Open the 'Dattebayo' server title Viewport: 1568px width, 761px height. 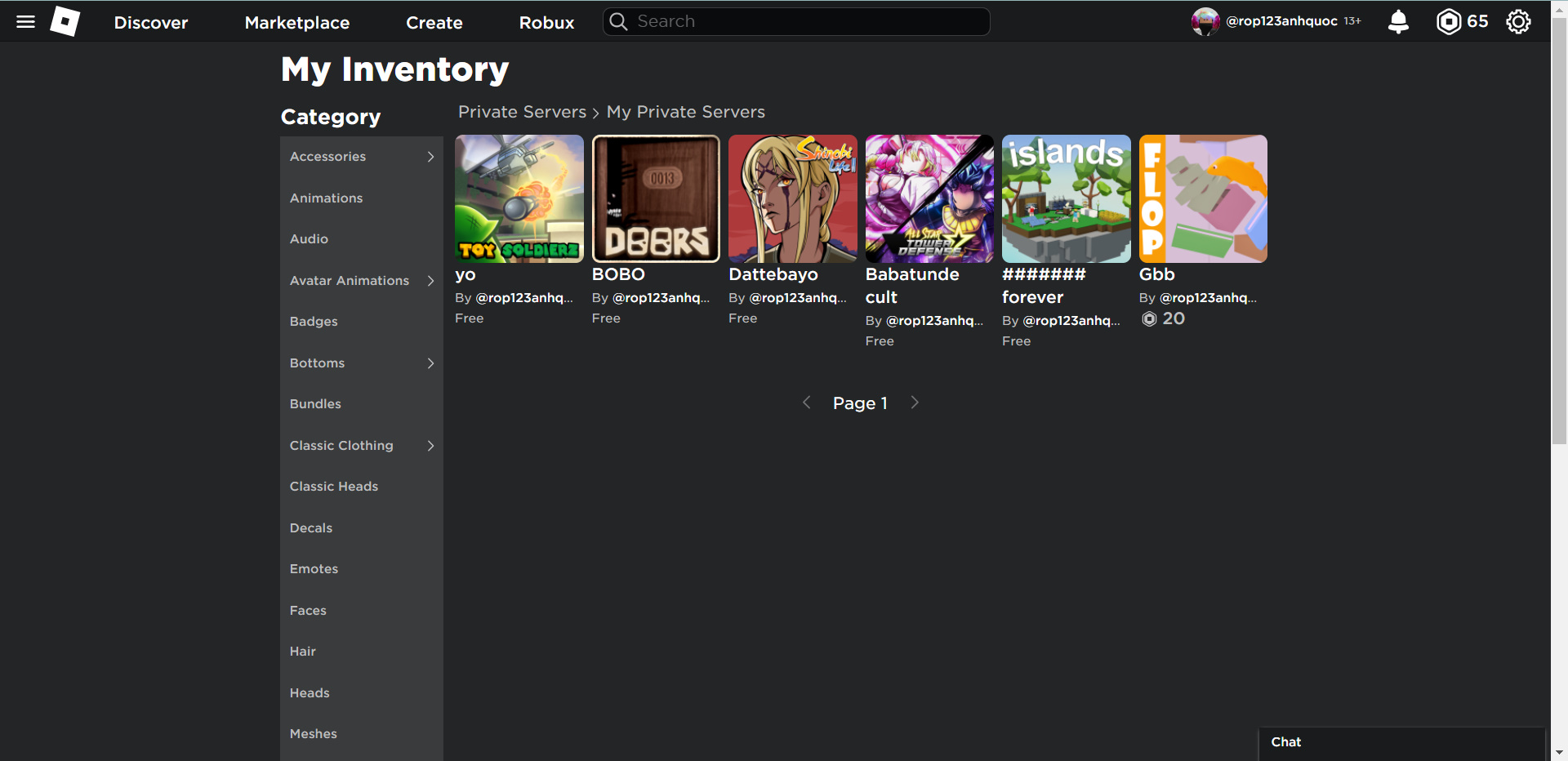tap(773, 275)
